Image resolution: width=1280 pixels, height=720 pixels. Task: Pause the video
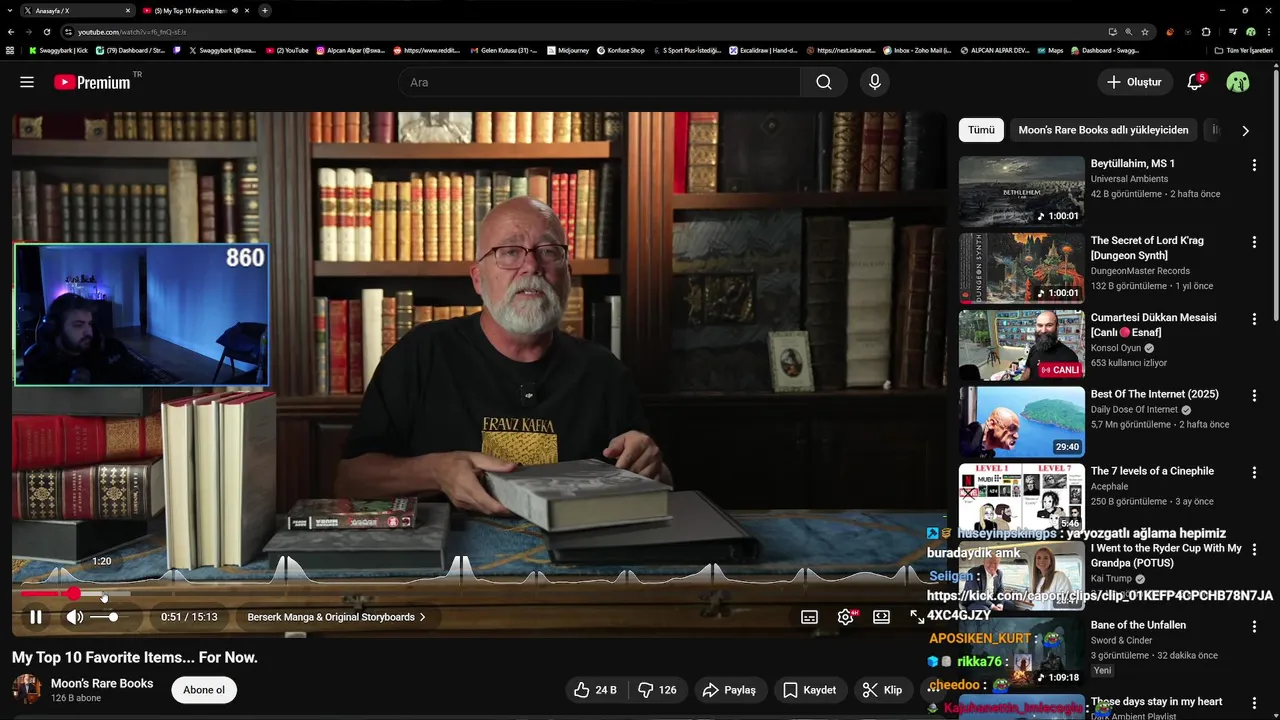[x=36, y=617]
